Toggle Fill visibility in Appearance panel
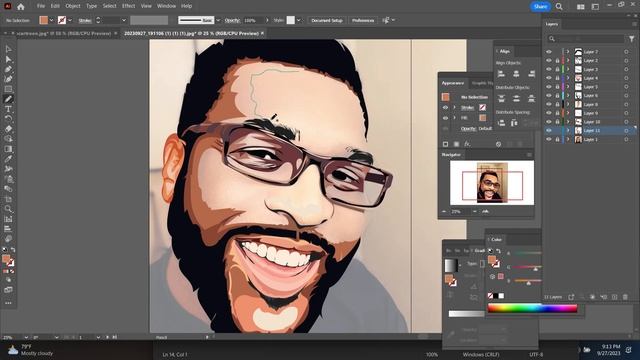640x360 pixels. (445, 118)
